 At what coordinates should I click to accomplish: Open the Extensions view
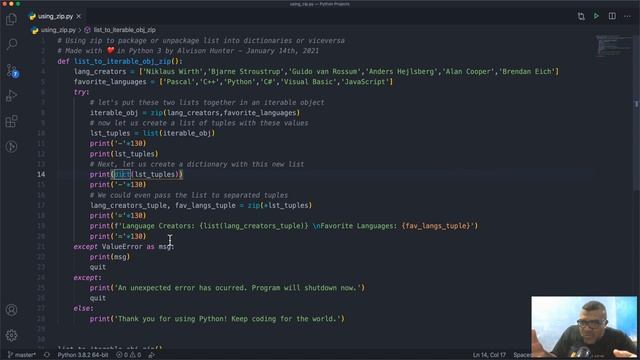[11, 121]
